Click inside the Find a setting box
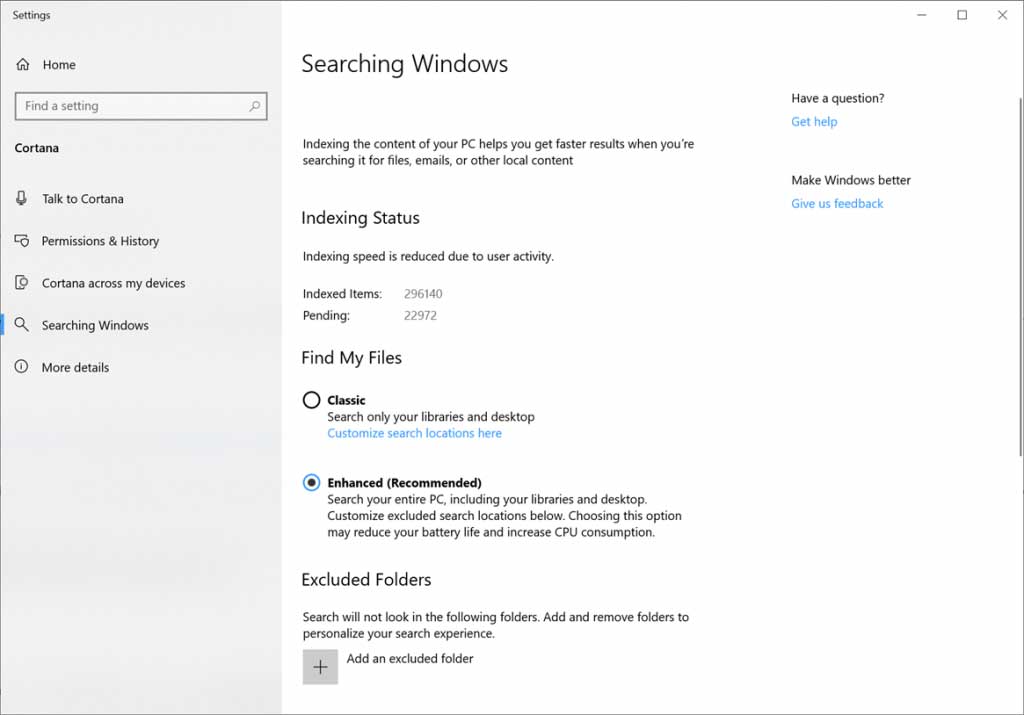The height and width of the screenshot is (715, 1024). point(130,106)
